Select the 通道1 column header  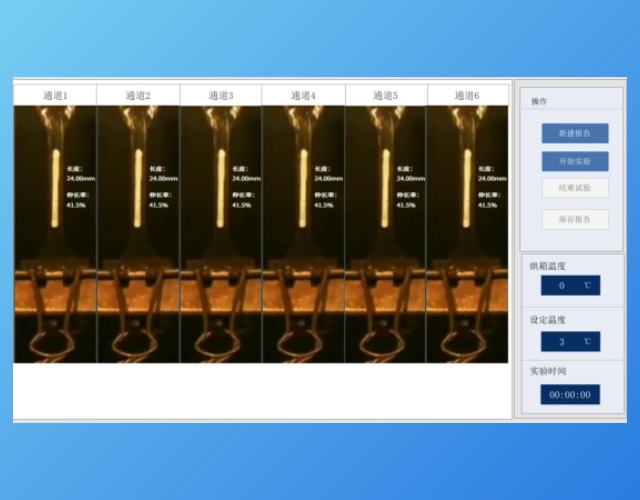55,96
